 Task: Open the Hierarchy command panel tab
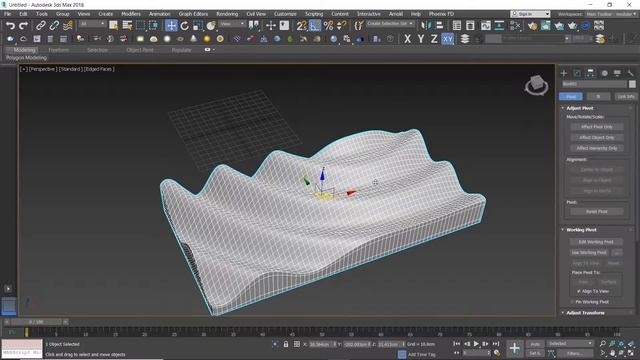point(591,73)
